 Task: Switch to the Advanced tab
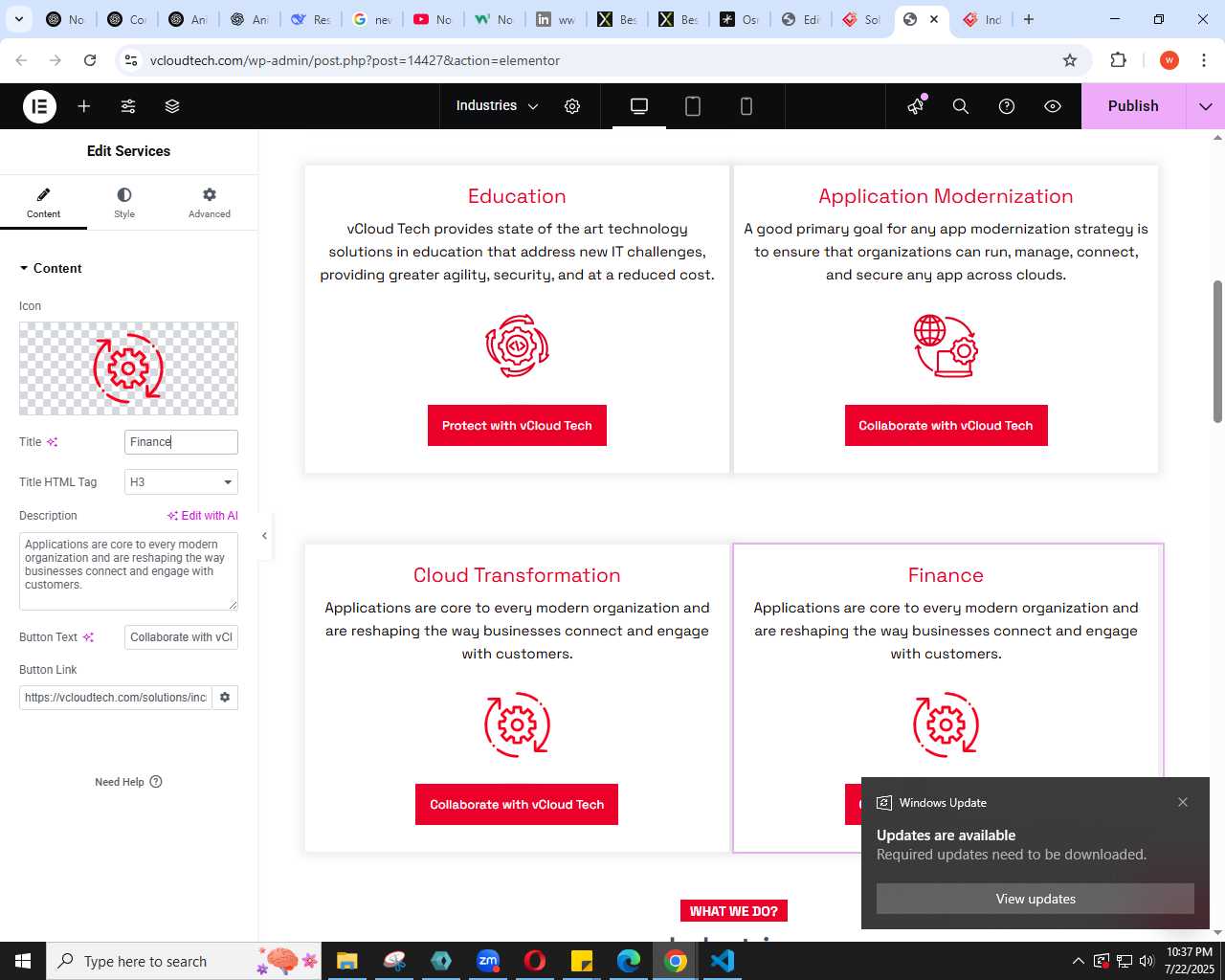click(210, 203)
